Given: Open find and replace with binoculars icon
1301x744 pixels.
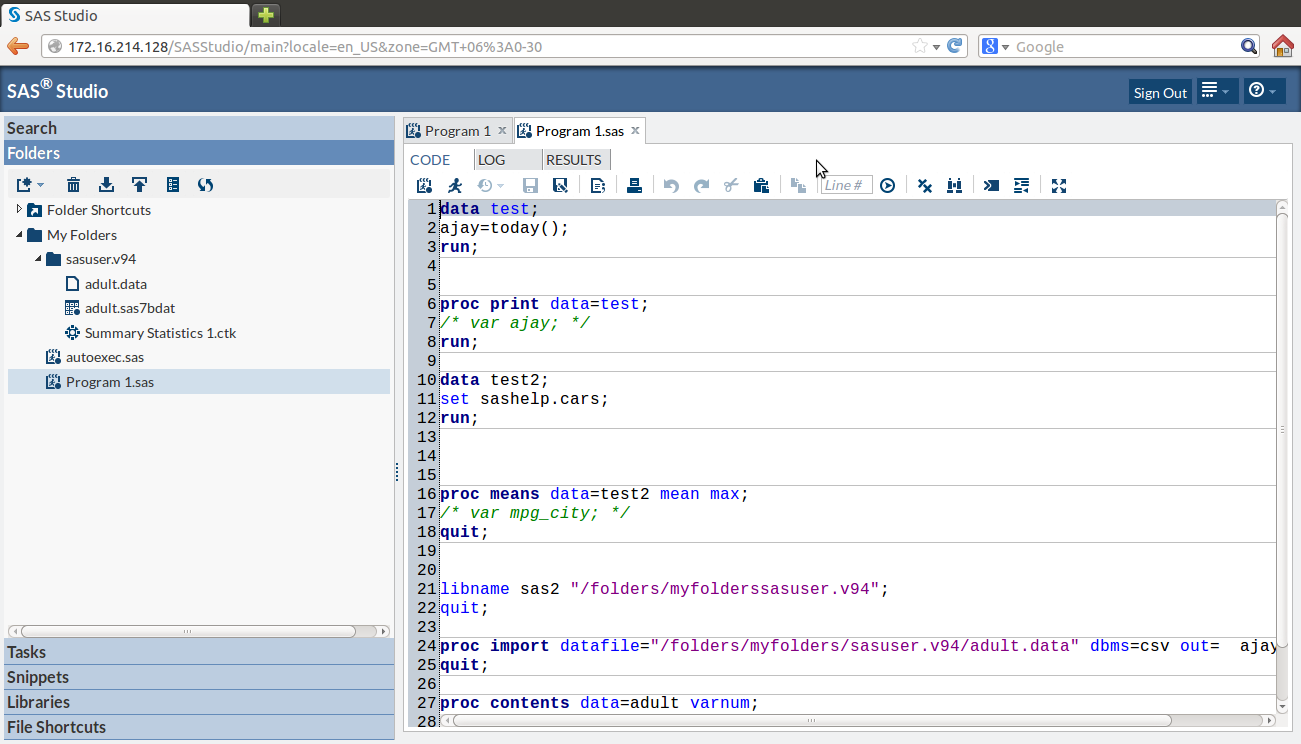Looking at the screenshot, I should [x=954, y=185].
